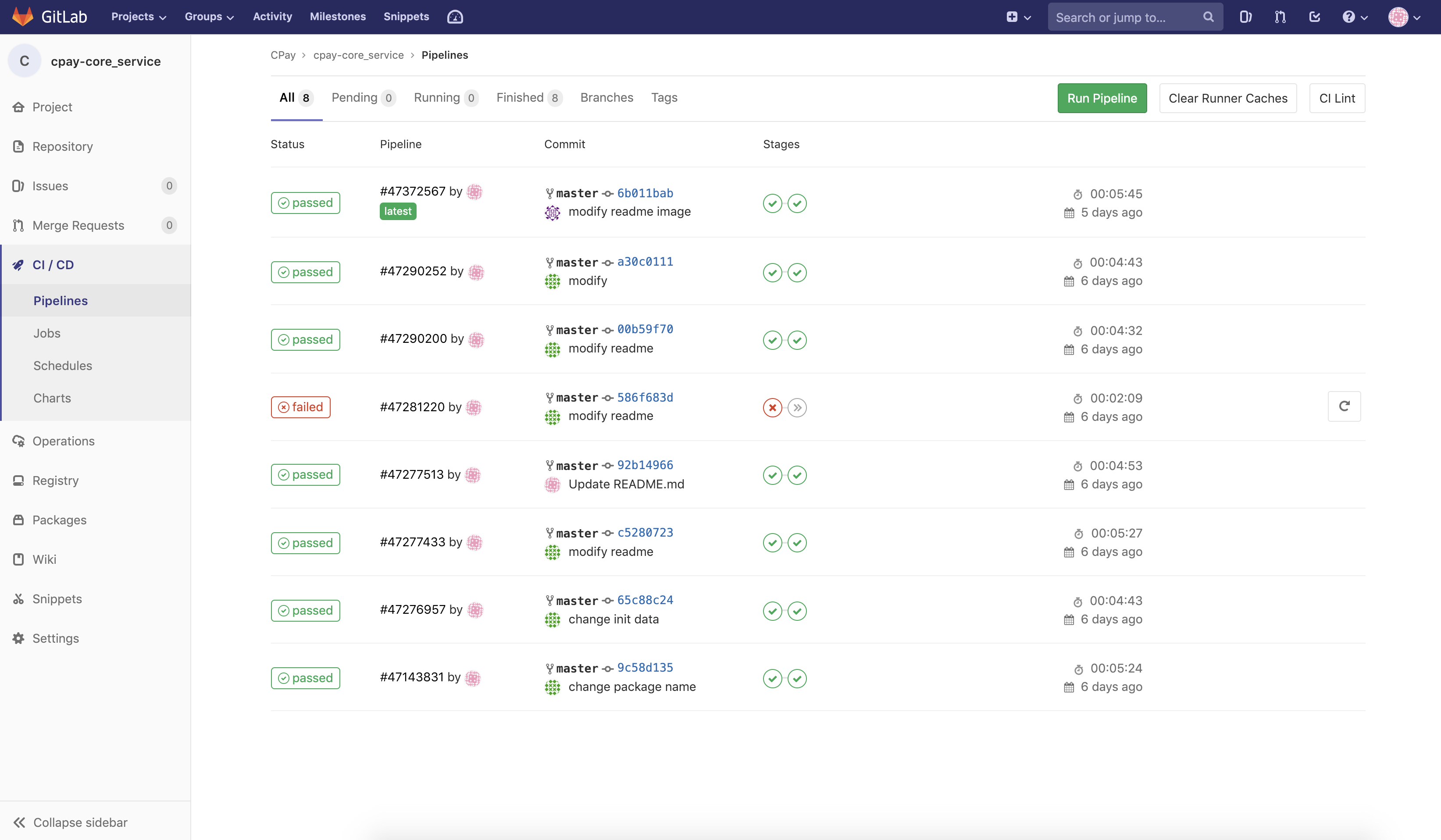Open the Help dropdown menu

(1354, 17)
